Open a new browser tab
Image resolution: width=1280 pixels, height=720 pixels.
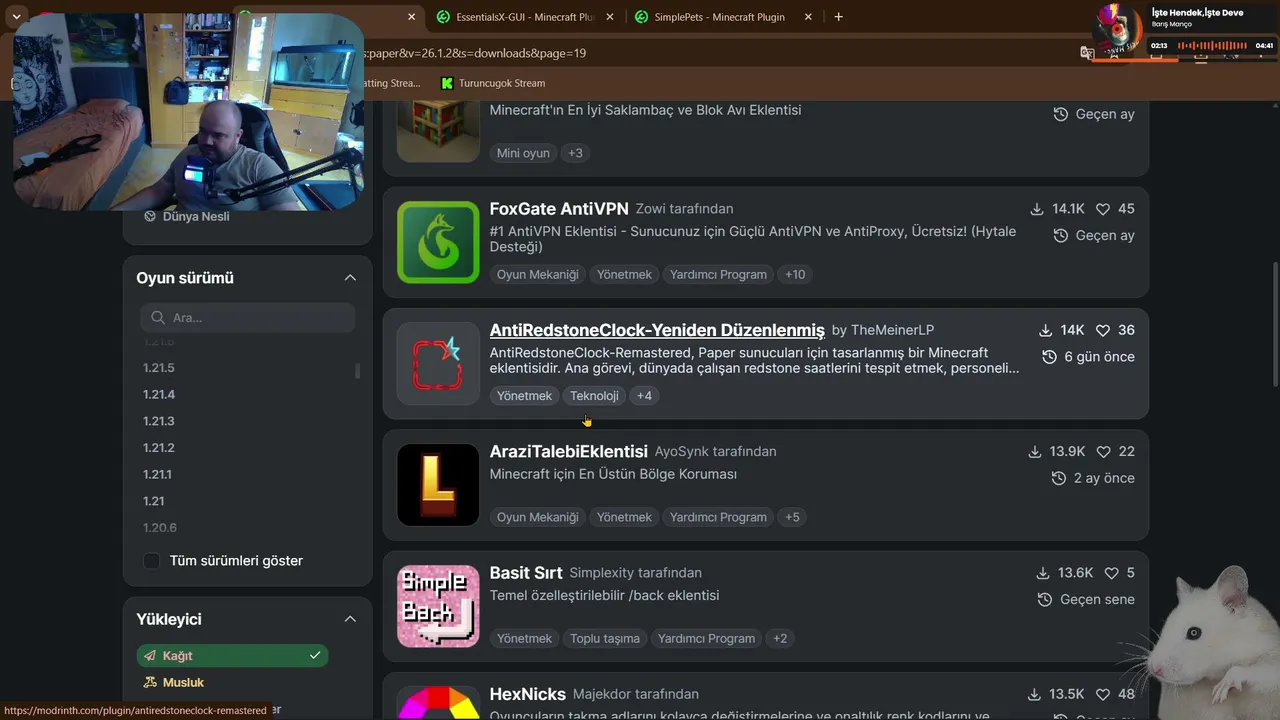click(838, 17)
